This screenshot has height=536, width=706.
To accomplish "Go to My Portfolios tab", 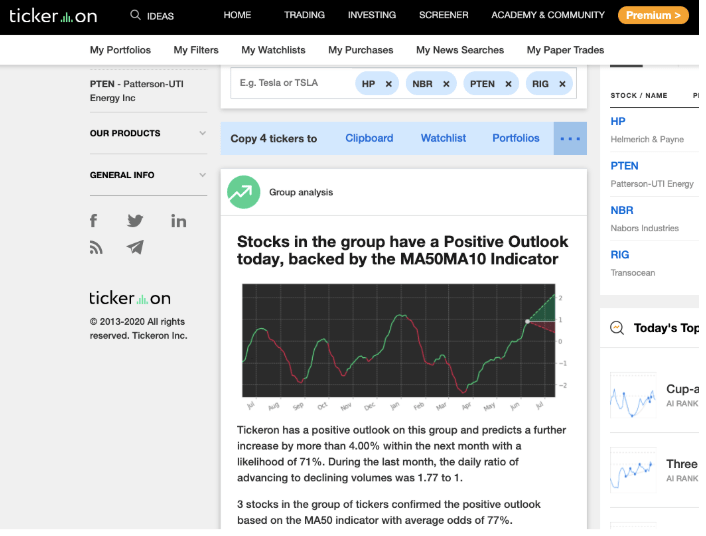I will pos(120,50).
